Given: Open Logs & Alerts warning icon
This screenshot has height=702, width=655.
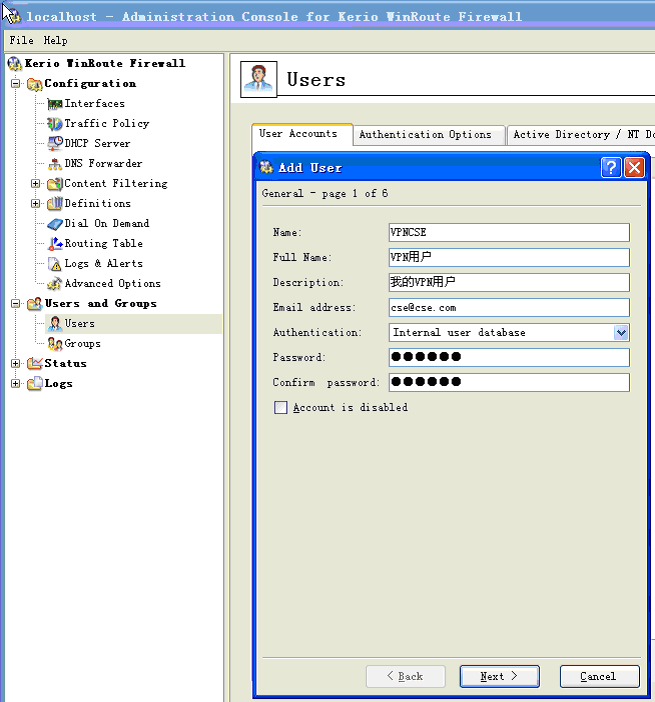Looking at the screenshot, I should point(55,264).
